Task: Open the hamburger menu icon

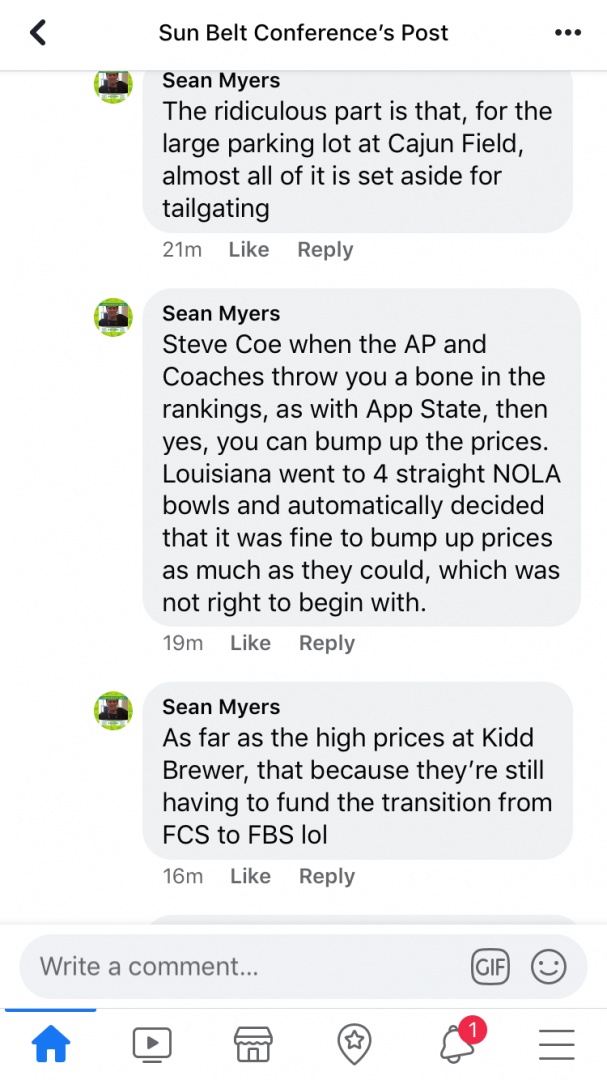Action: [557, 1044]
